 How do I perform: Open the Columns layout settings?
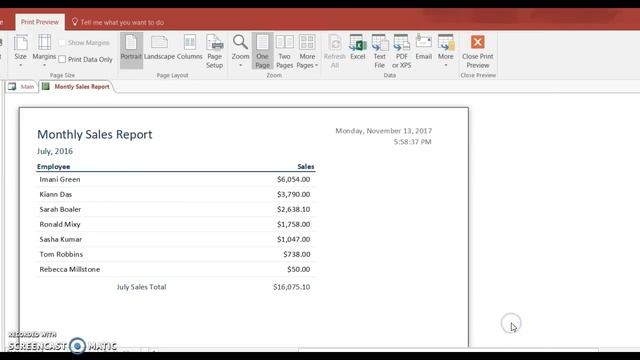point(189,48)
